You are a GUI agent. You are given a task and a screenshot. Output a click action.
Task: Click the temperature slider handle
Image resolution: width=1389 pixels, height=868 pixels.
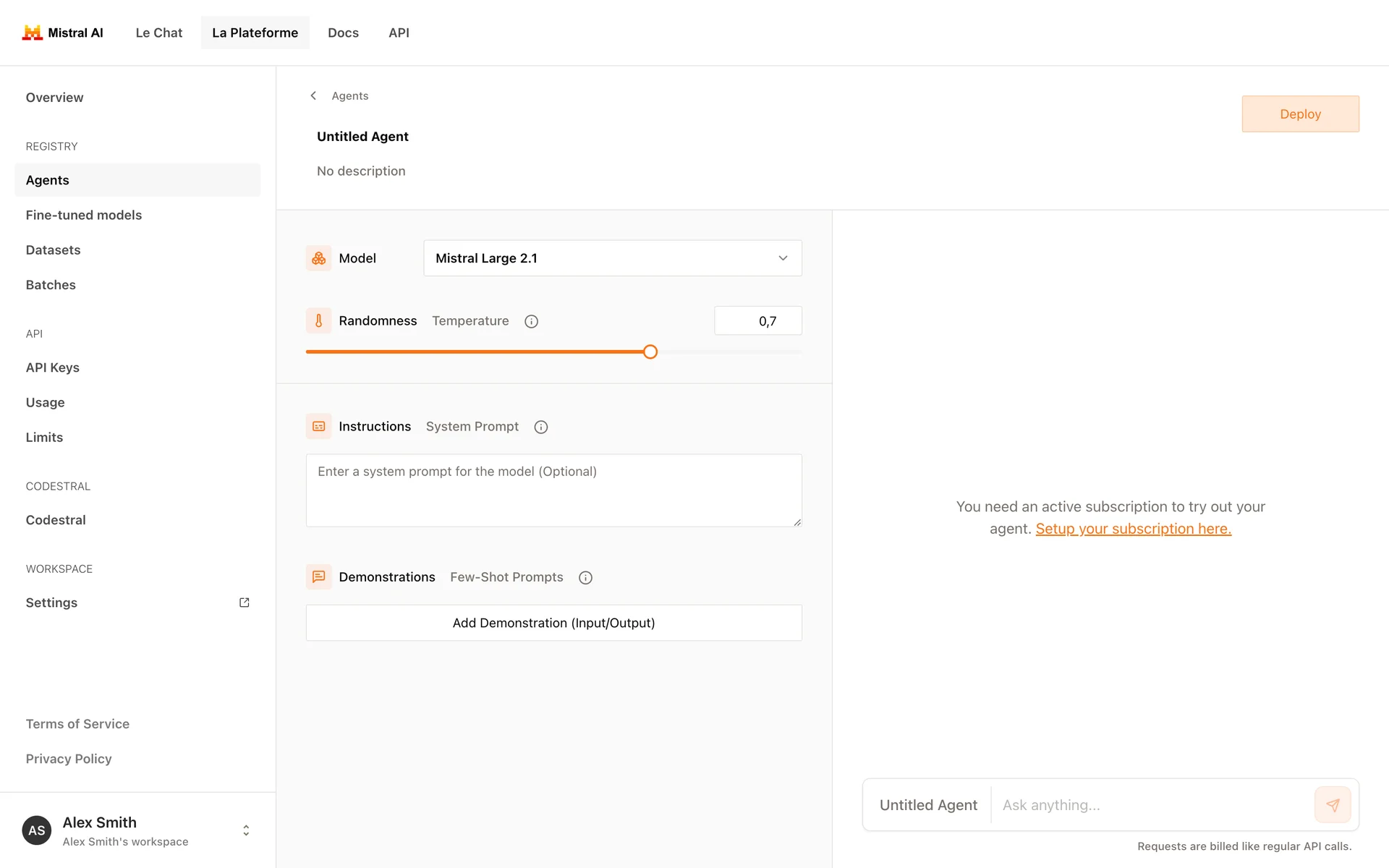coord(650,352)
